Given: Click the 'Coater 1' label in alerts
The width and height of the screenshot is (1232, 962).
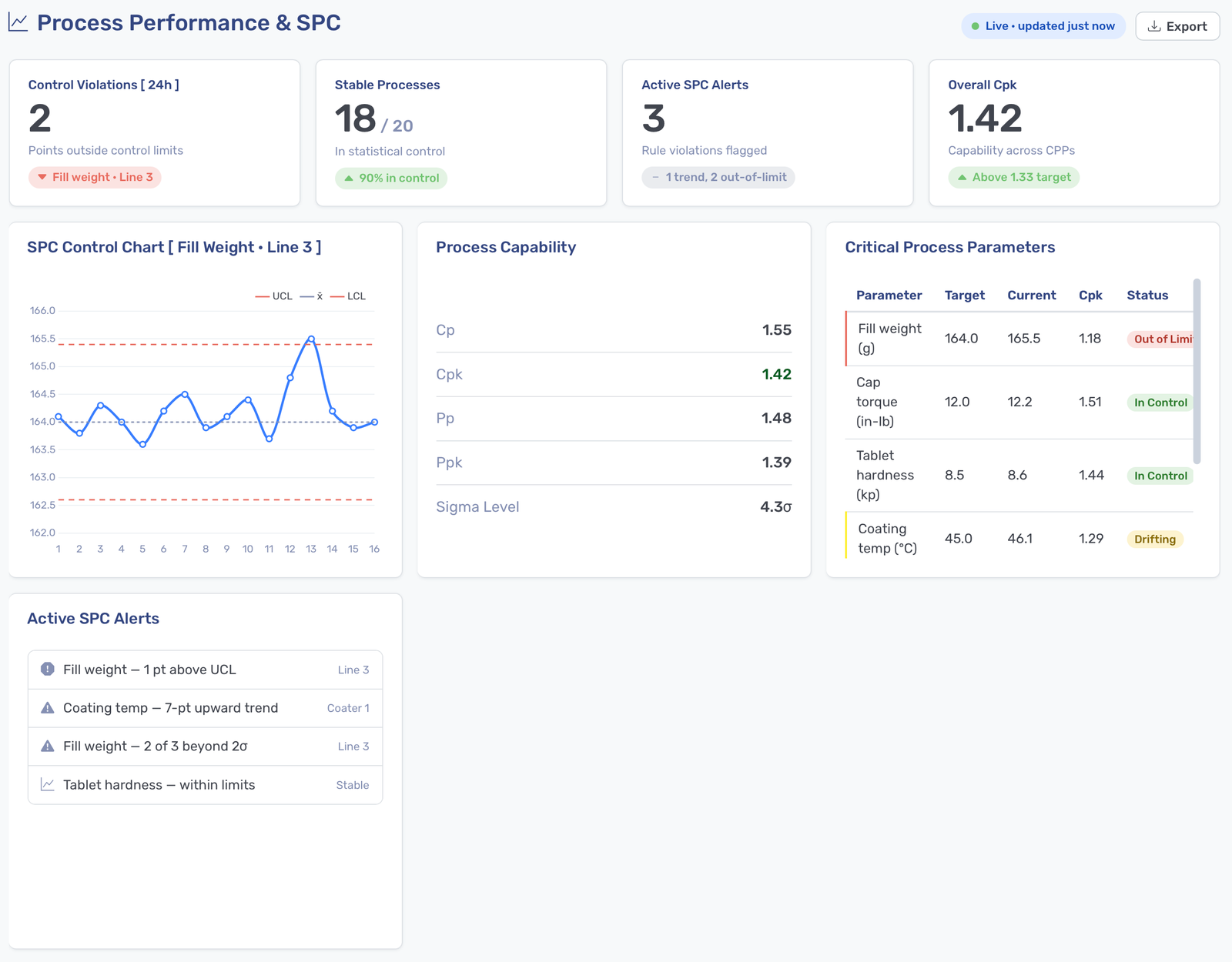Looking at the screenshot, I should [348, 709].
